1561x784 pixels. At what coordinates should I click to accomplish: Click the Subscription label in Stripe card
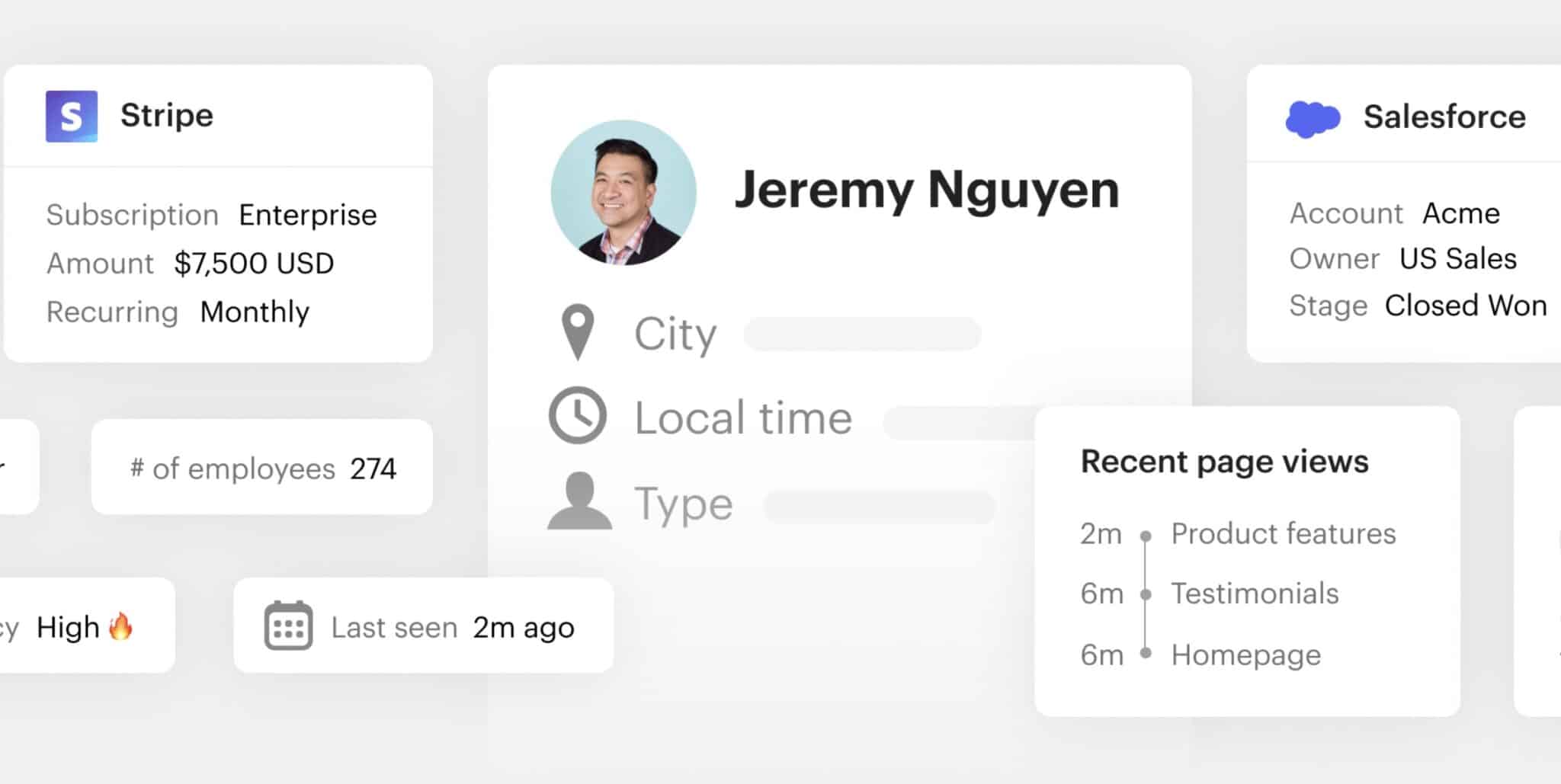133,215
